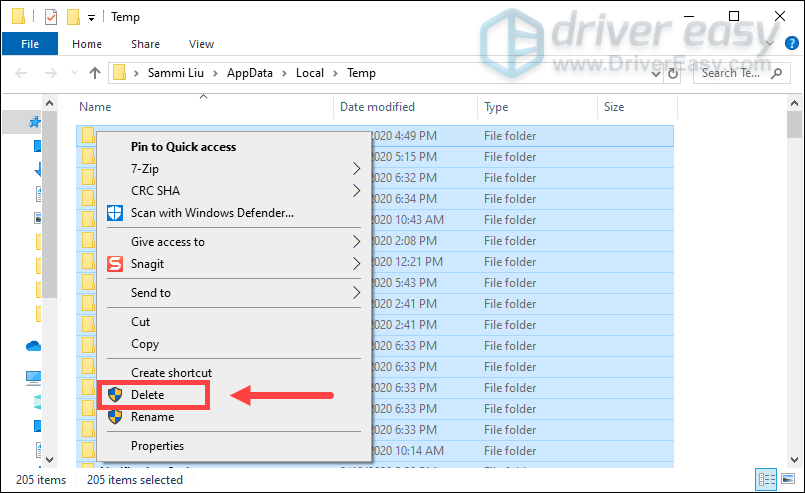The height and width of the screenshot is (493, 805).
Task: Click the Refresh button beside address bar
Action: tap(676, 73)
